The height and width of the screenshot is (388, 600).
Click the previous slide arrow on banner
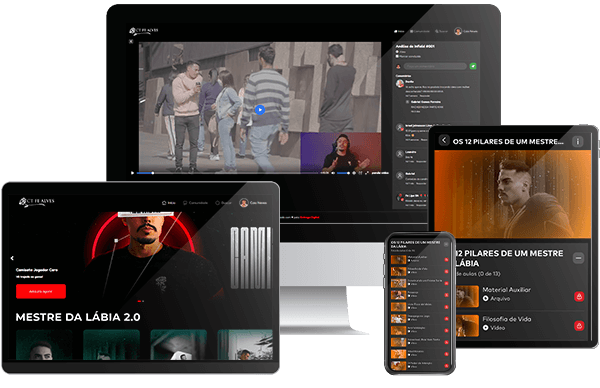click(12, 258)
